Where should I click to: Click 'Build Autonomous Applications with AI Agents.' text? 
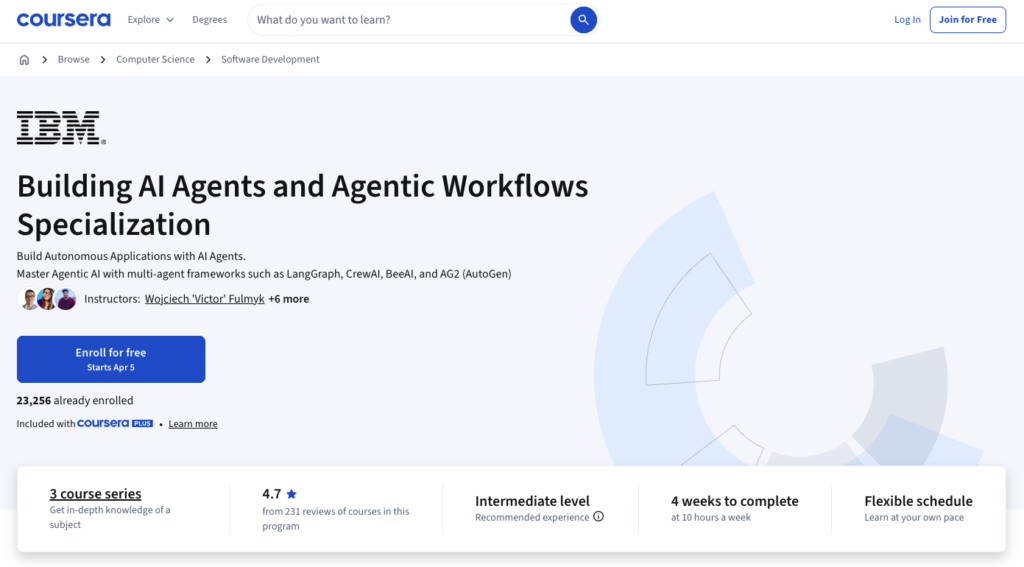(x=131, y=256)
